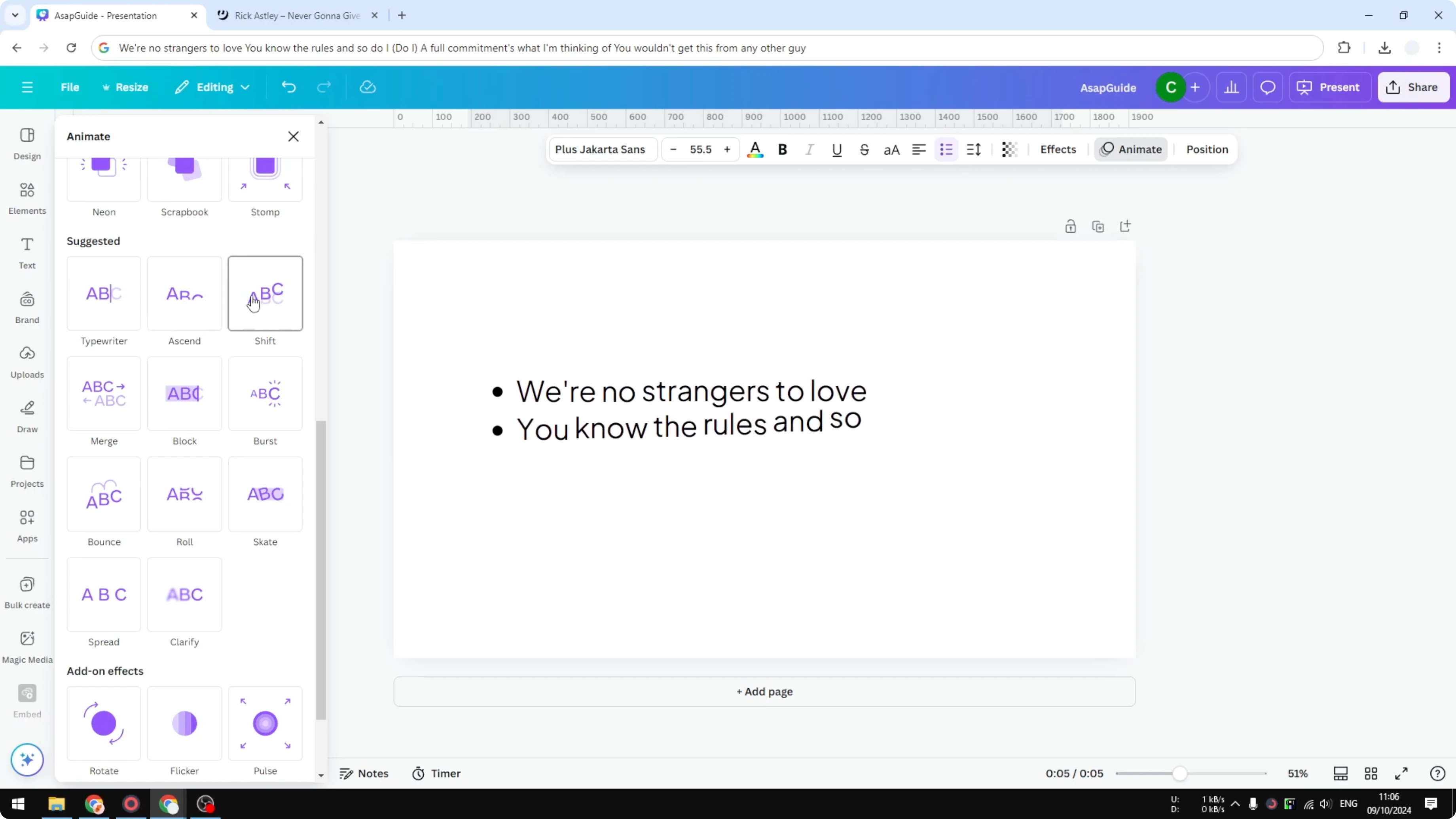Viewport: 1456px width, 819px height.
Task: Click the Animate panel scrollbar
Action: coord(321,570)
